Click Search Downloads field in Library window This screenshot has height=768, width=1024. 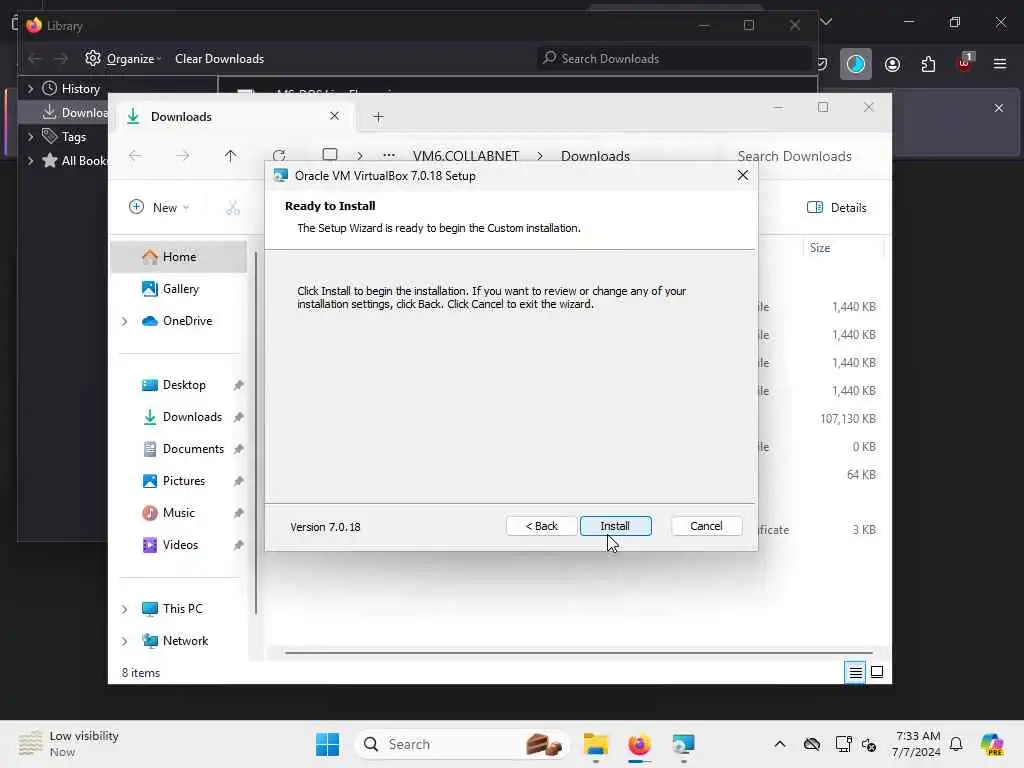(674, 59)
